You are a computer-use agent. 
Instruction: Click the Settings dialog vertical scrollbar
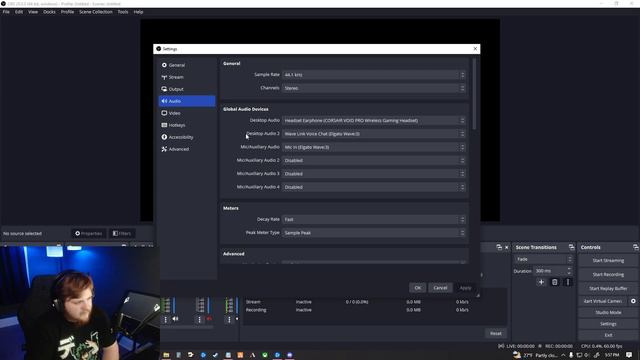[474, 94]
